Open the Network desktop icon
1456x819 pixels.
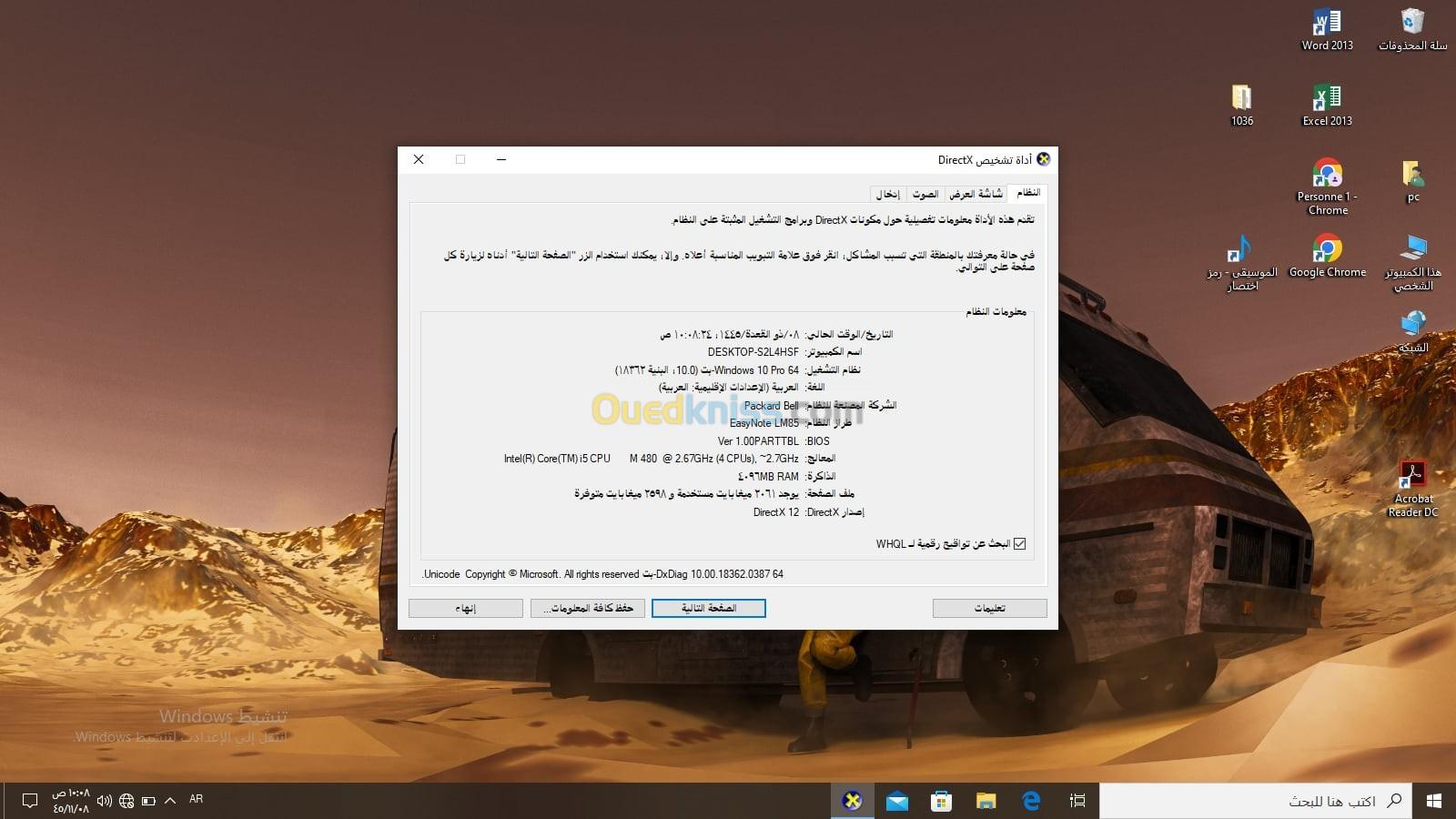coord(1412,331)
